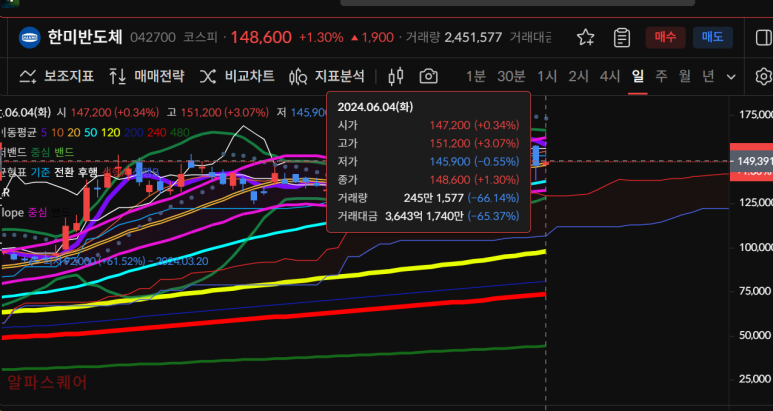Click the 75,000 price axis label

click(757, 291)
